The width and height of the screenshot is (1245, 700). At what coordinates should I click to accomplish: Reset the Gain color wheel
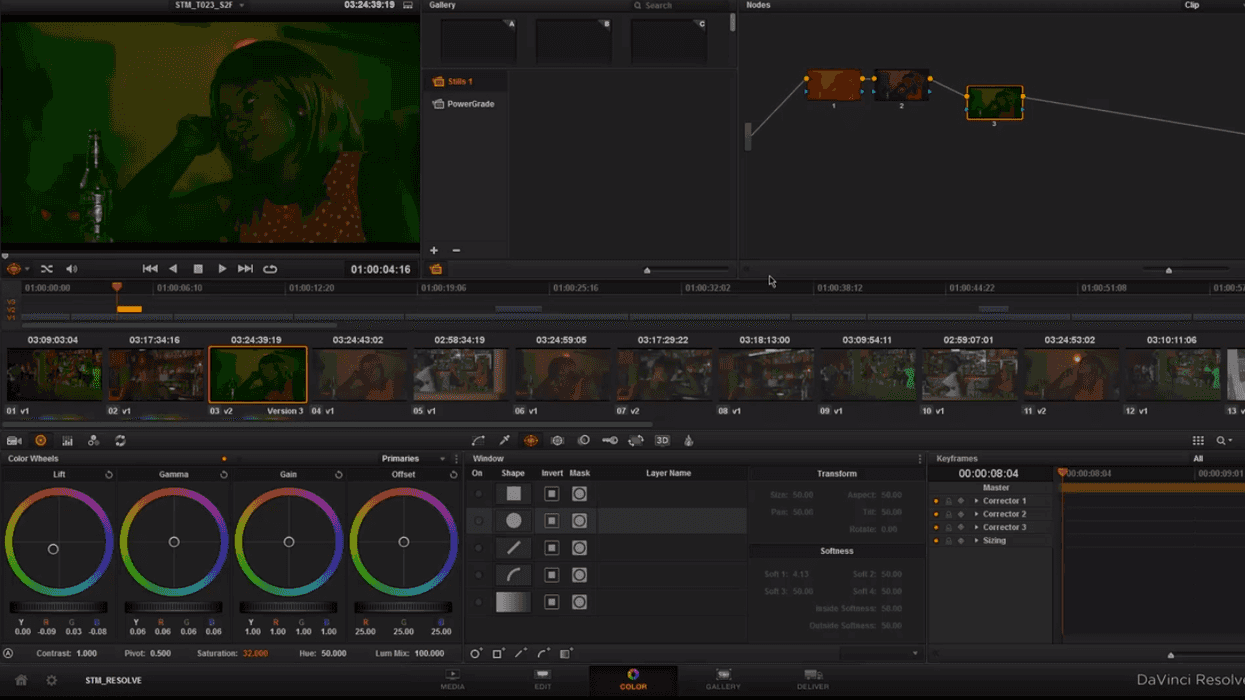[x=338, y=475]
